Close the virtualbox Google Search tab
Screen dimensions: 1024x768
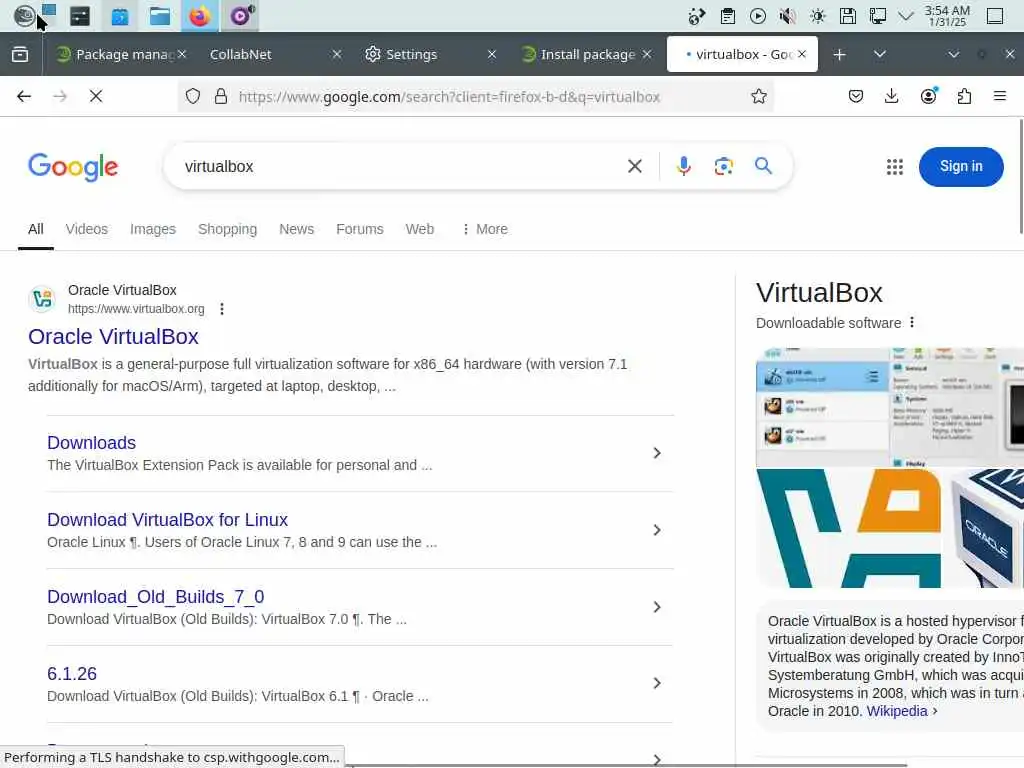802,54
